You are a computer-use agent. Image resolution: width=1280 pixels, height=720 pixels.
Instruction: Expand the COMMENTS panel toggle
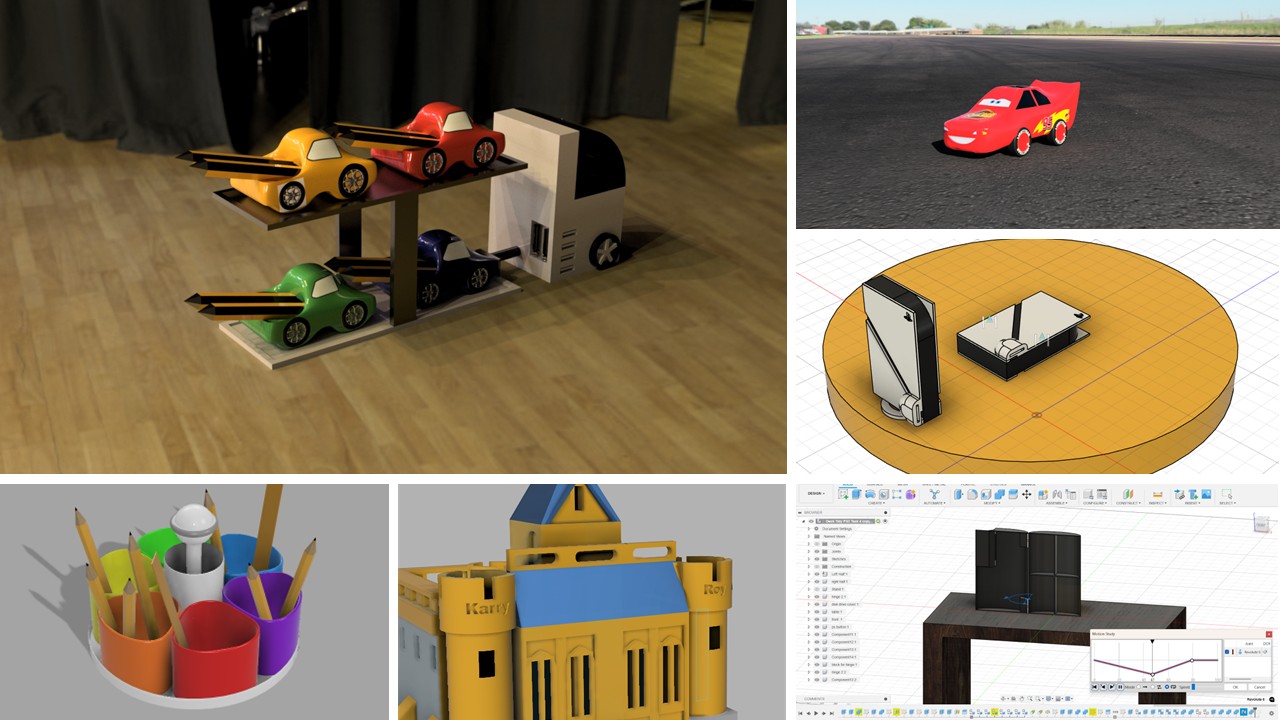pos(885,699)
